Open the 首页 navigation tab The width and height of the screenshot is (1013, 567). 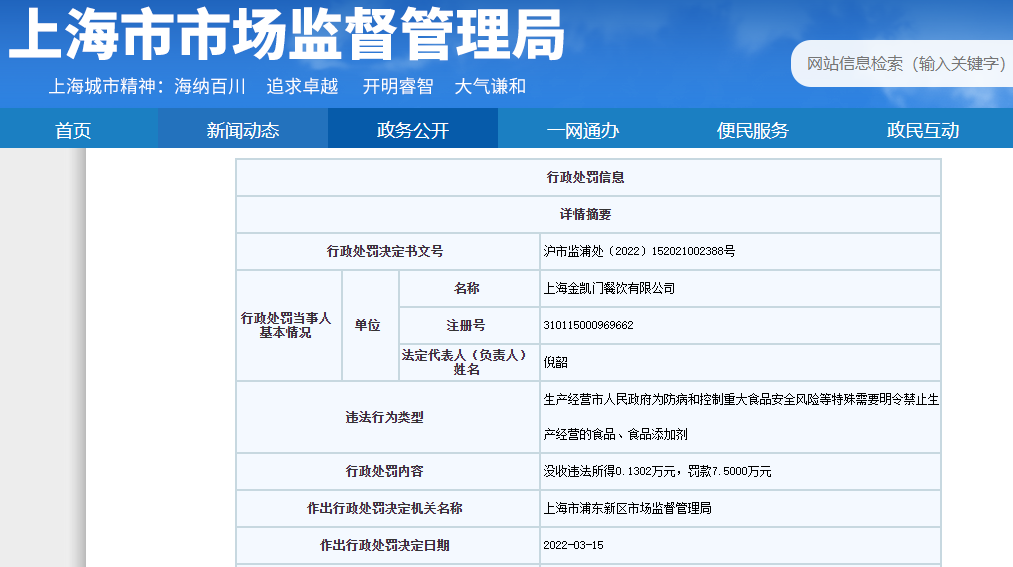click(x=73, y=130)
